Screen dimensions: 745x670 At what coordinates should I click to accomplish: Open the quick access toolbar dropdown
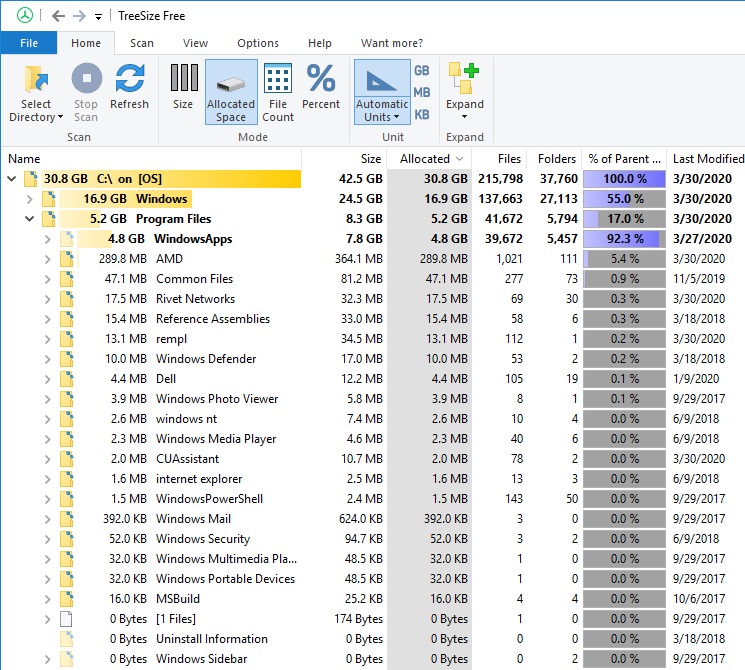coord(98,17)
